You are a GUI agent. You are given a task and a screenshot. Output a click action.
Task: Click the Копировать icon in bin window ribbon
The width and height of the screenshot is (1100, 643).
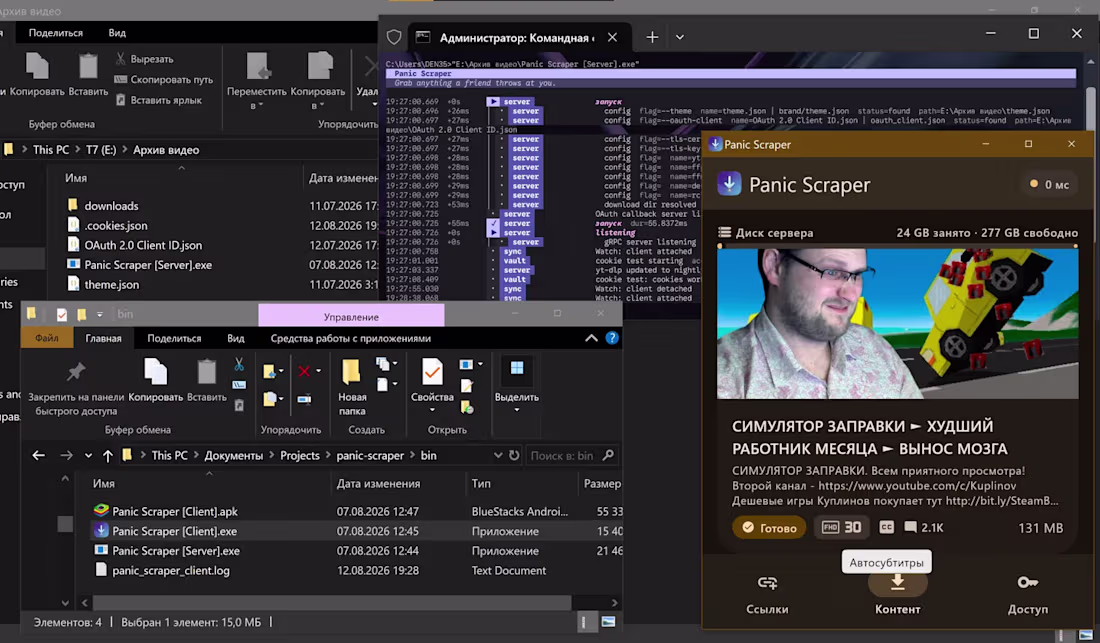[x=155, y=372]
